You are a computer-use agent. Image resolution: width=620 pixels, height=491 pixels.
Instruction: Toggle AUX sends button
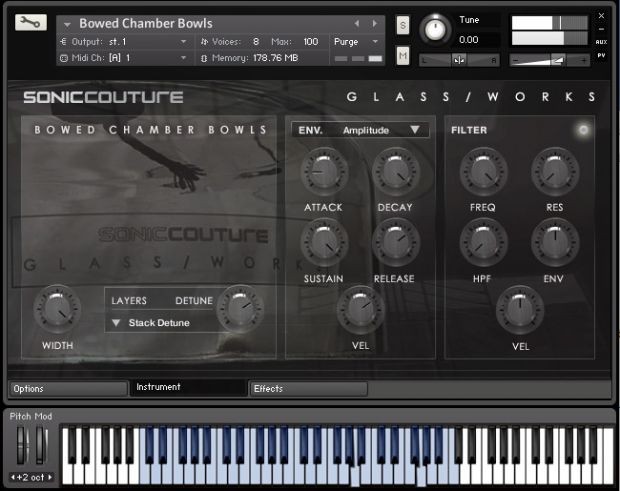tap(601, 42)
